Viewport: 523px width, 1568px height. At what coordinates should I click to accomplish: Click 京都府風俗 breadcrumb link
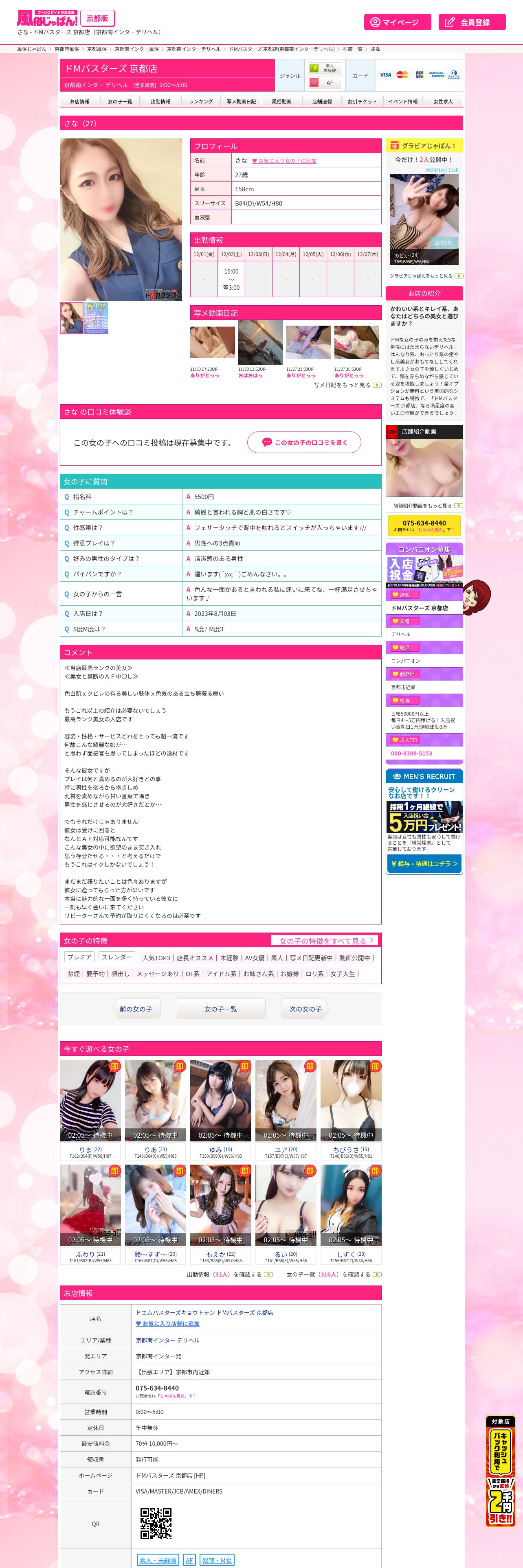[x=66, y=49]
